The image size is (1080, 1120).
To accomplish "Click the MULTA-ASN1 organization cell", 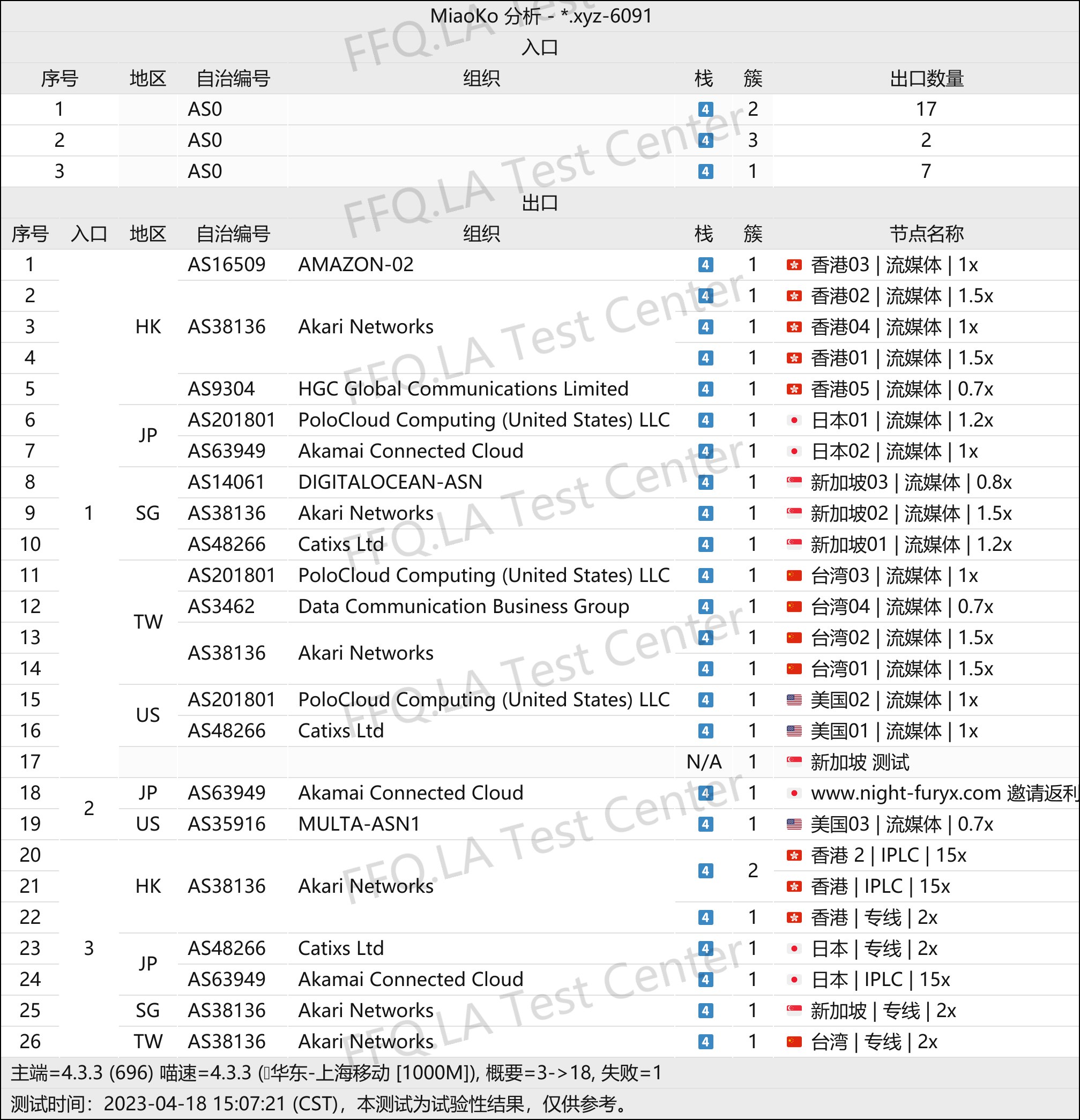I will point(359,824).
